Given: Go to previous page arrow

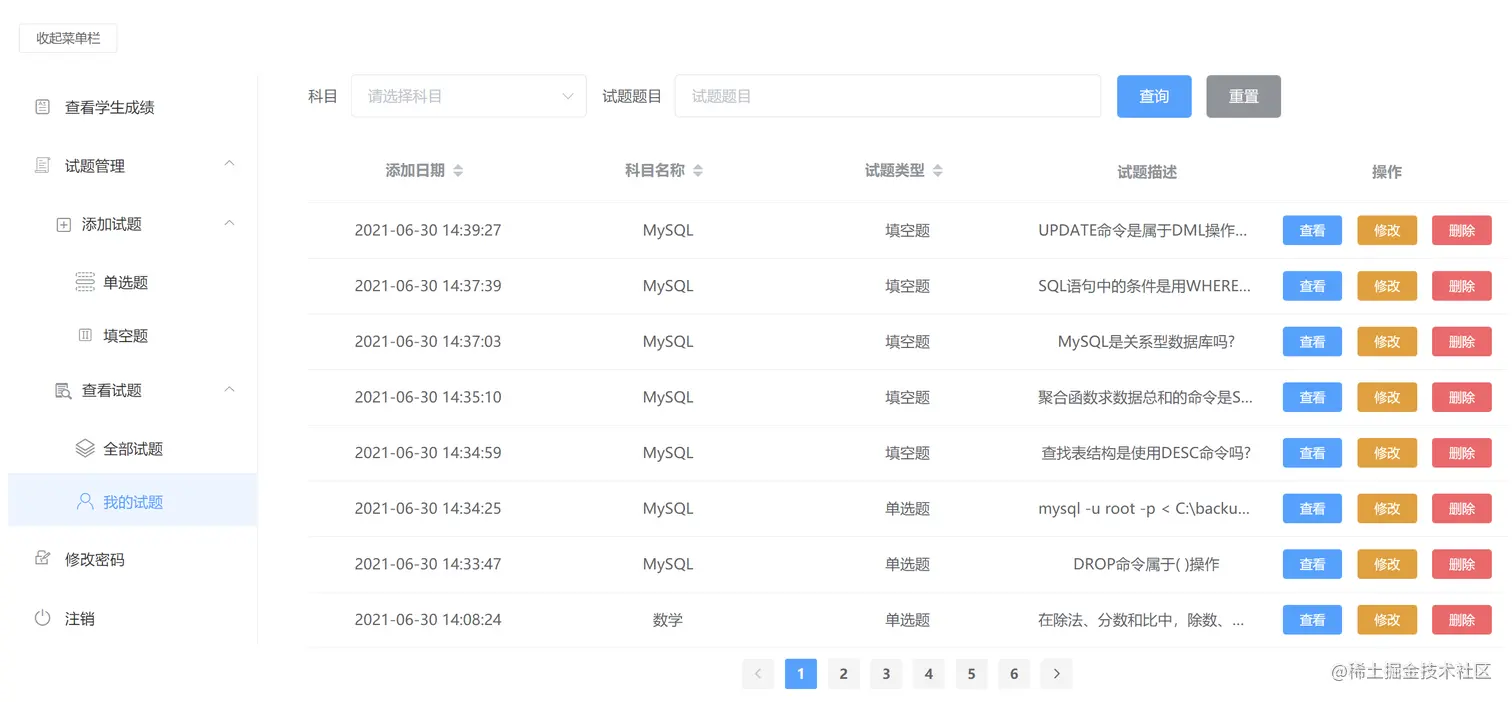Looking at the screenshot, I should coord(758,674).
